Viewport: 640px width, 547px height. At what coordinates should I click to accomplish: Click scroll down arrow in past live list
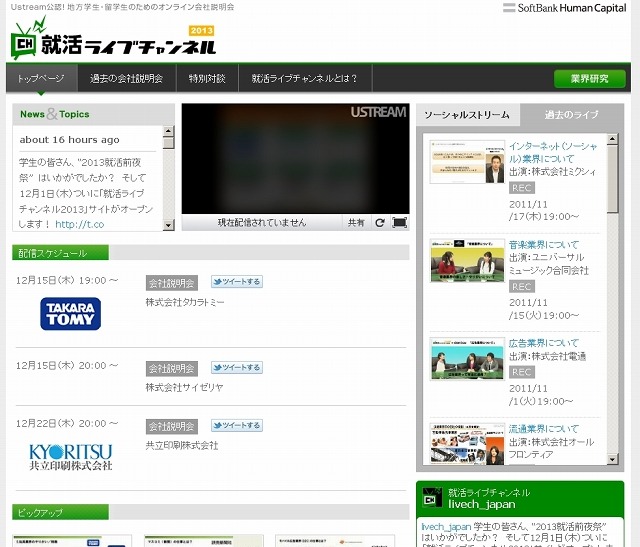coord(612,459)
